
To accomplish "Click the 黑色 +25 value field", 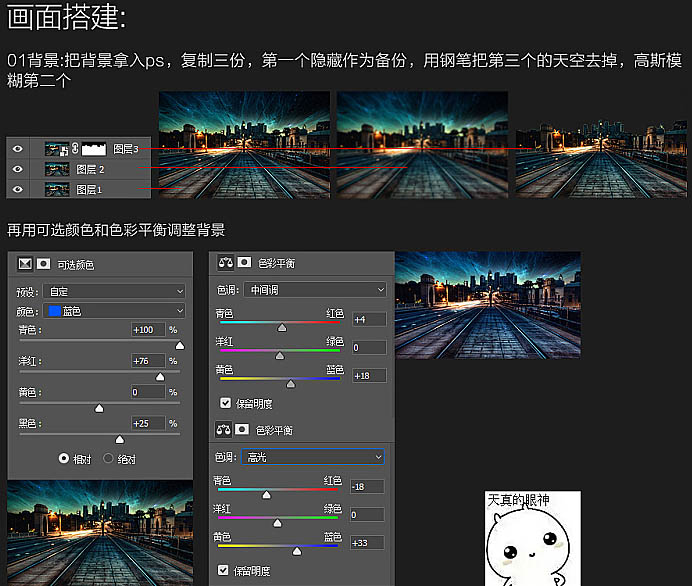I will point(148,423).
